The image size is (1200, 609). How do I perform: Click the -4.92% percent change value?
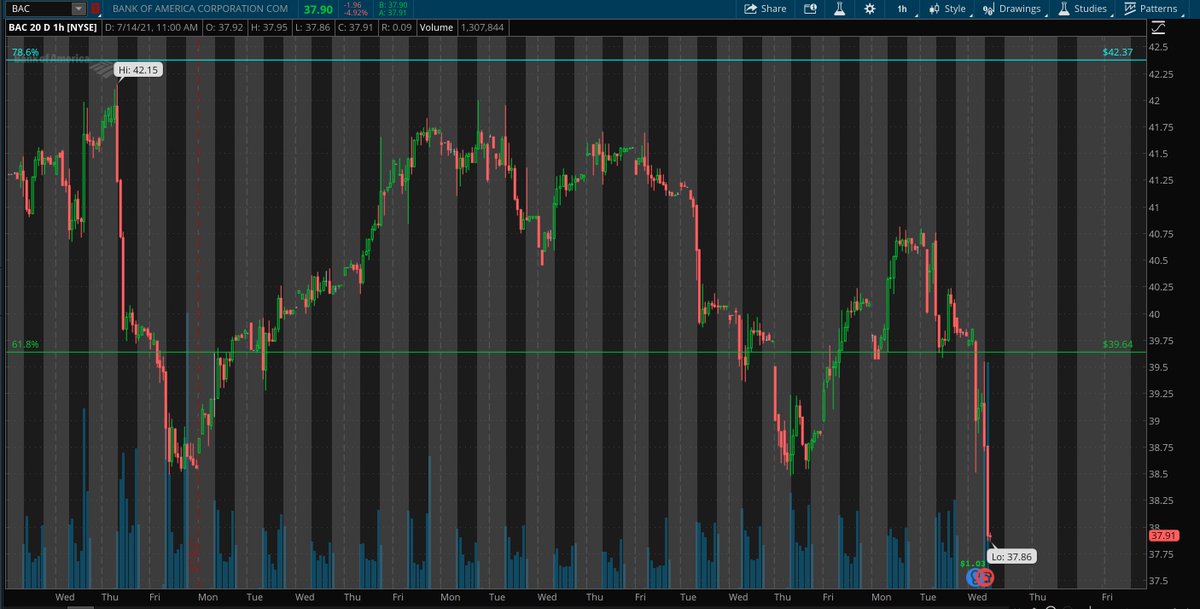(x=356, y=13)
